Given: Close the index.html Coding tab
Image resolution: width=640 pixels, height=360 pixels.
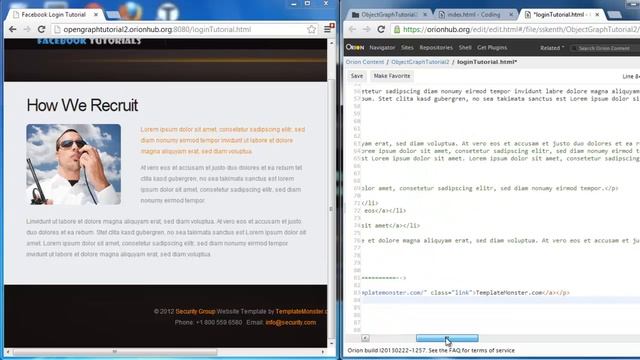Looking at the screenshot, I should (511, 14).
